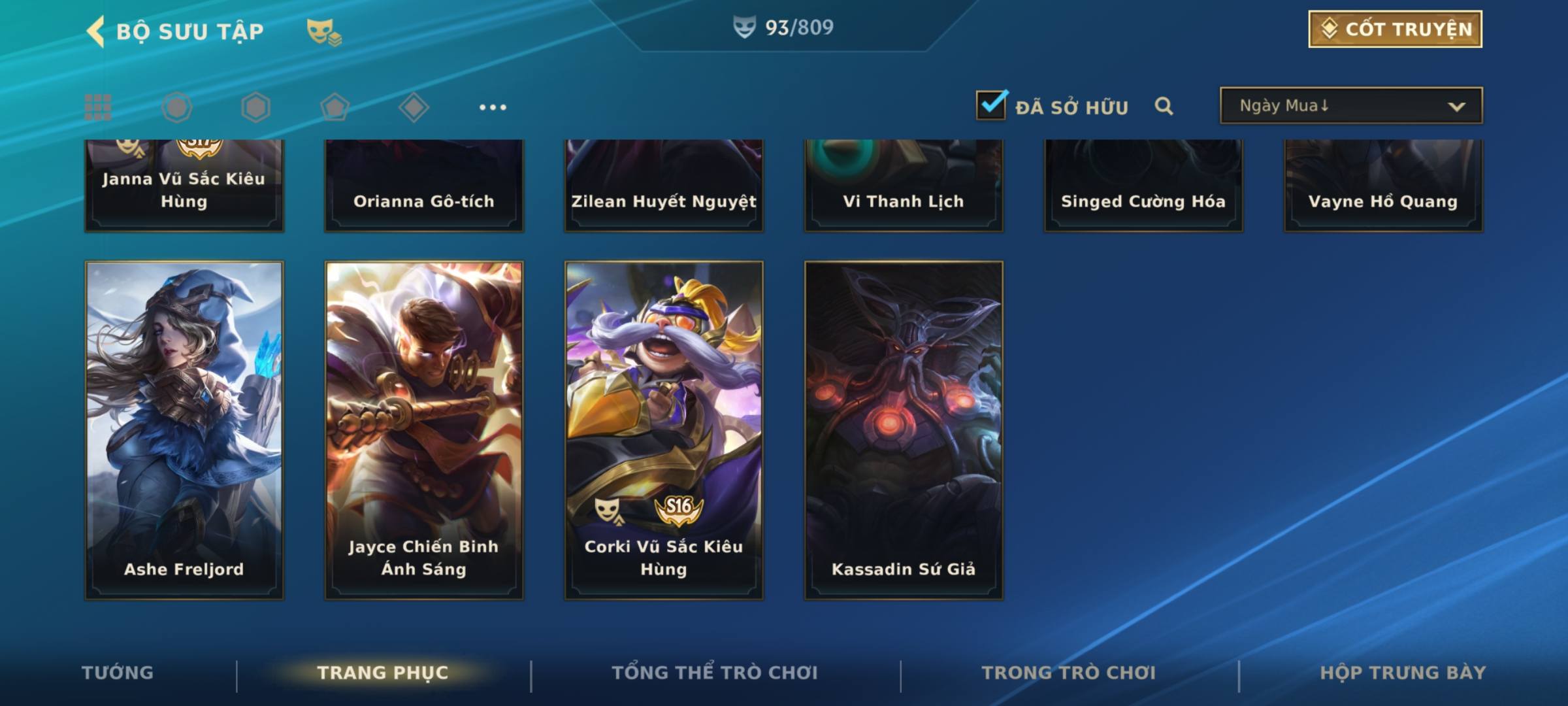Open the Tổng Thể Trò Chơi tab

click(715, 673)
